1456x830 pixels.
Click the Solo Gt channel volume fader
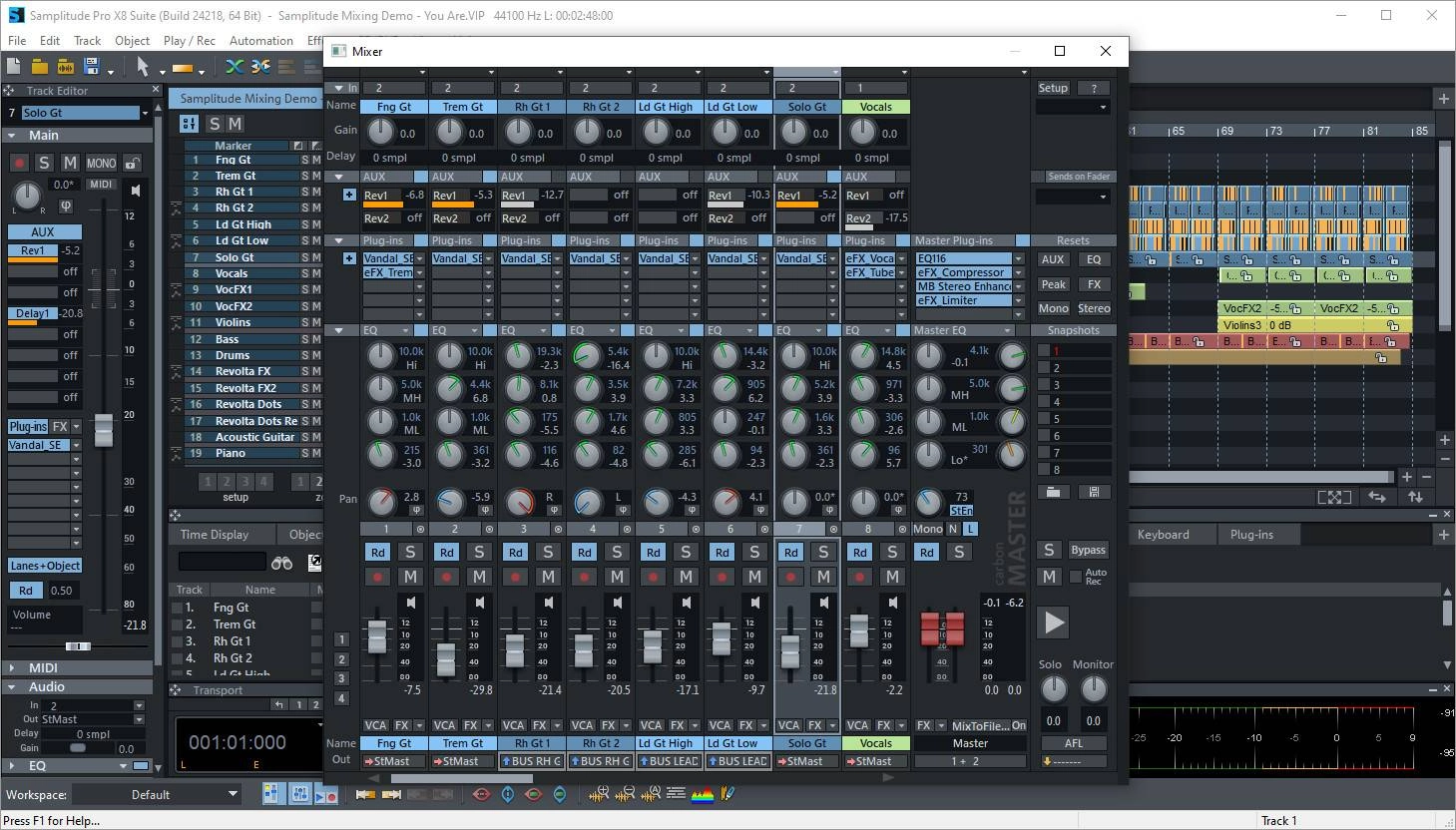coord(789,650)
